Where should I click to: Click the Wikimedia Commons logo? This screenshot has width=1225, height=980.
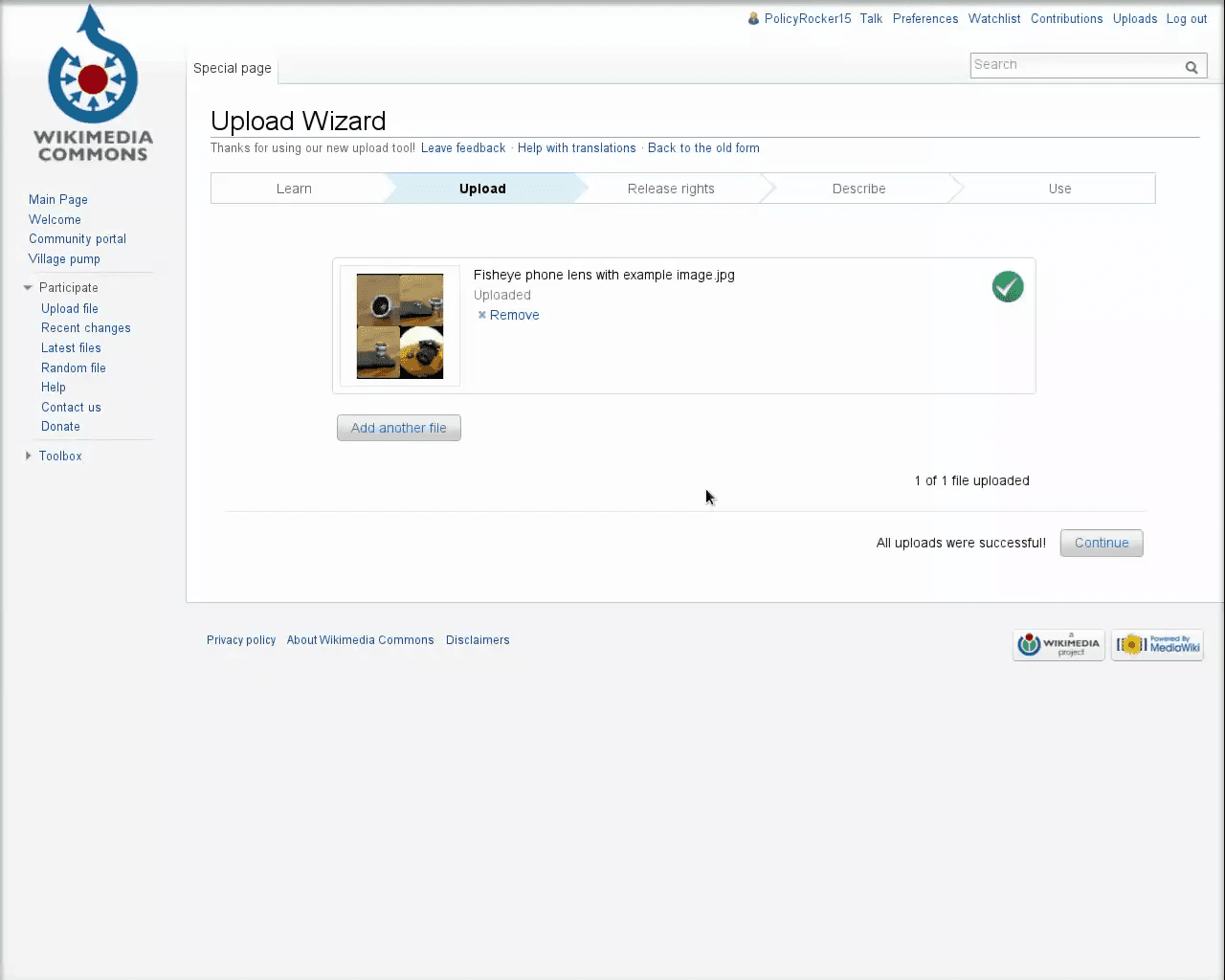(93, 83)
